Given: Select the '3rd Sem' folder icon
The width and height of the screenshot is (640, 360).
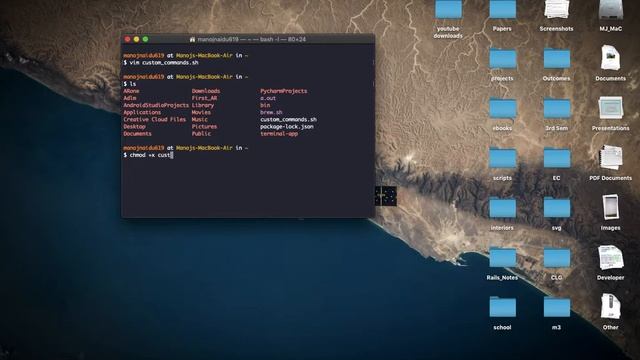Looking at the screenshot, I should 557,109.
